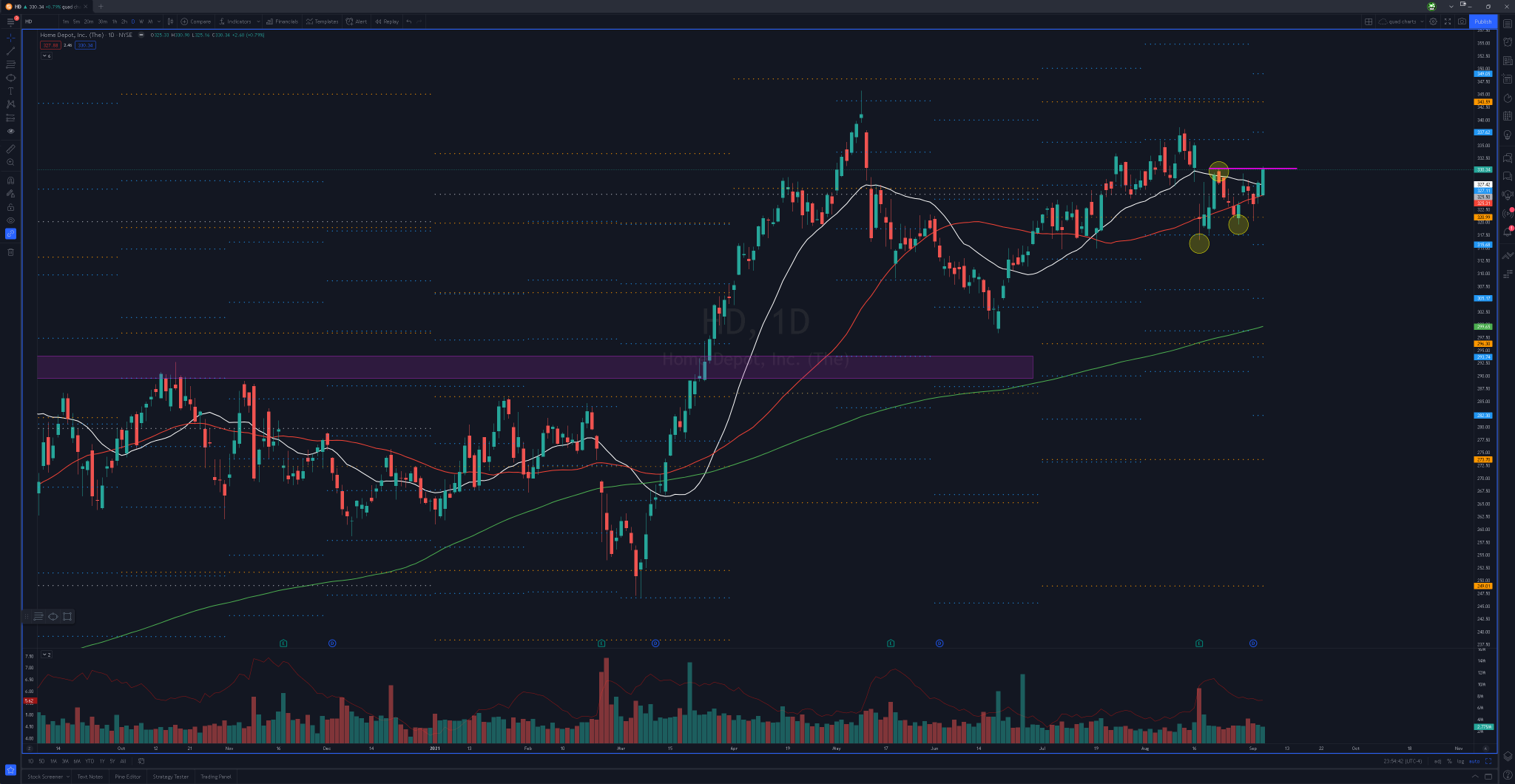Take a chart snapshot with camera icon
The width and height of the screenshot is (1515, 784).
point(1462,21)
